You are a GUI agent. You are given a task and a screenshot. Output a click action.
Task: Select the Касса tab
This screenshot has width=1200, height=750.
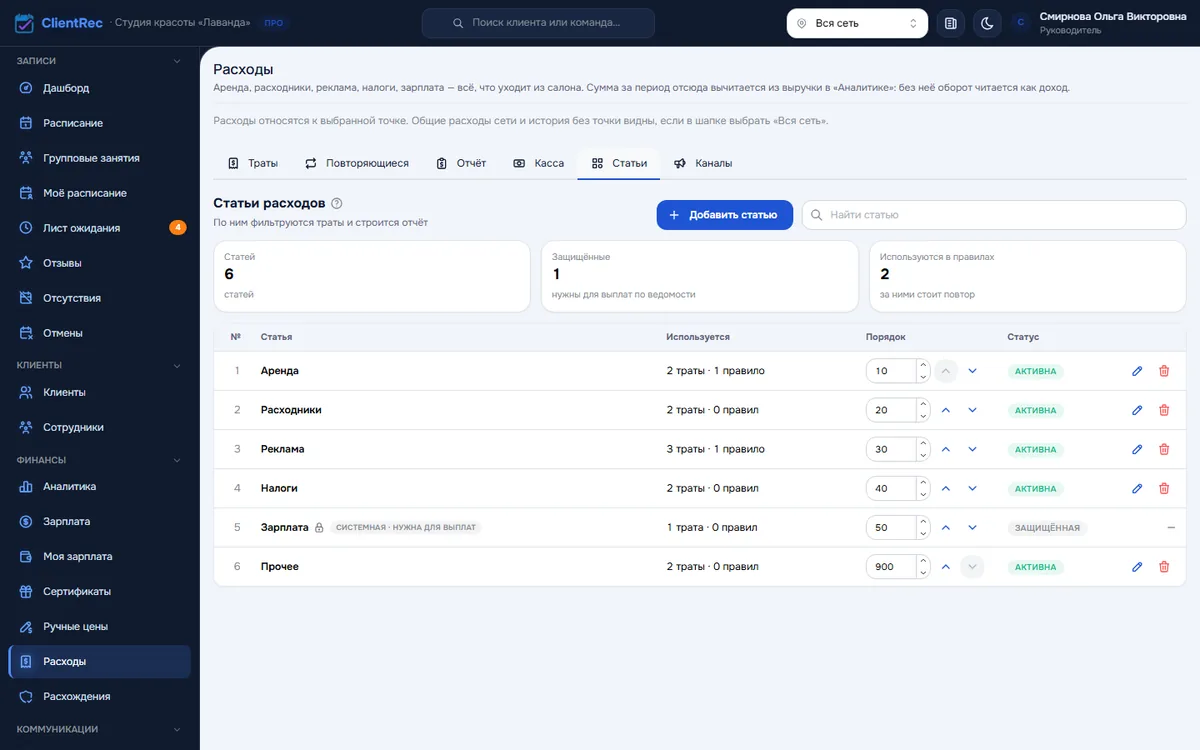538,163
